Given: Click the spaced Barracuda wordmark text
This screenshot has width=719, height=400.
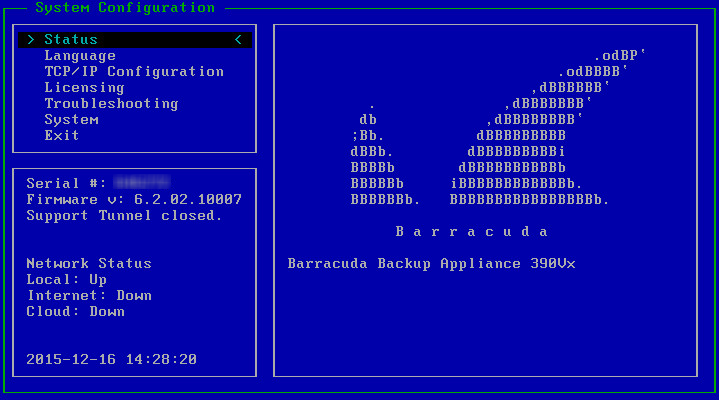Looking at the screenshot, I should tap(471, 232).
